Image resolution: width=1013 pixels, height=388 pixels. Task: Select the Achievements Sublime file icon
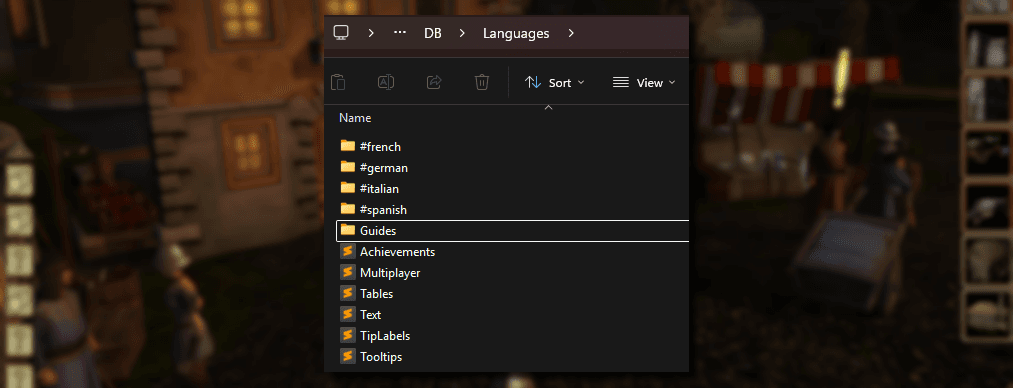[348, 251]
